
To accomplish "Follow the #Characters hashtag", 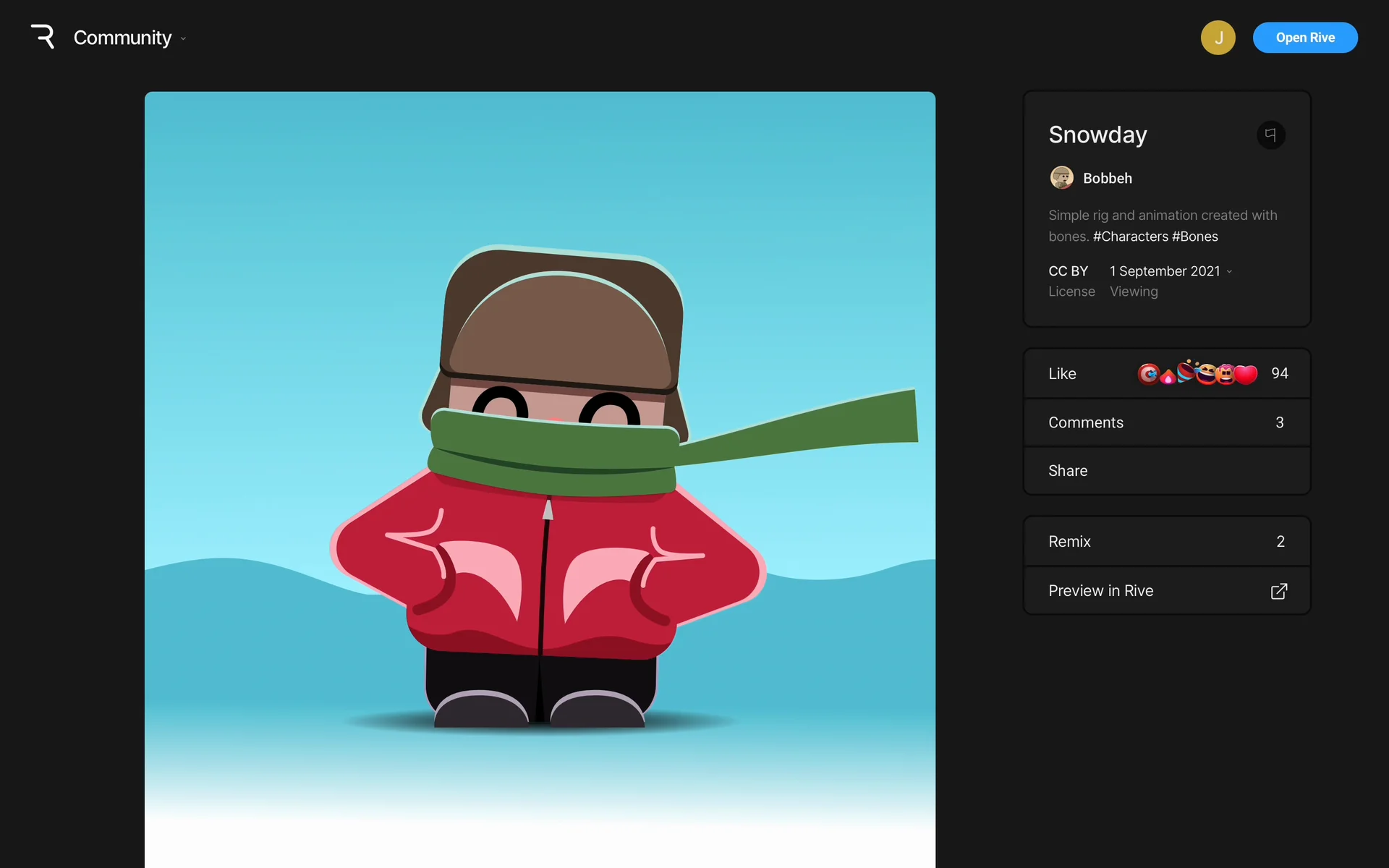I will pos(1130,237).
